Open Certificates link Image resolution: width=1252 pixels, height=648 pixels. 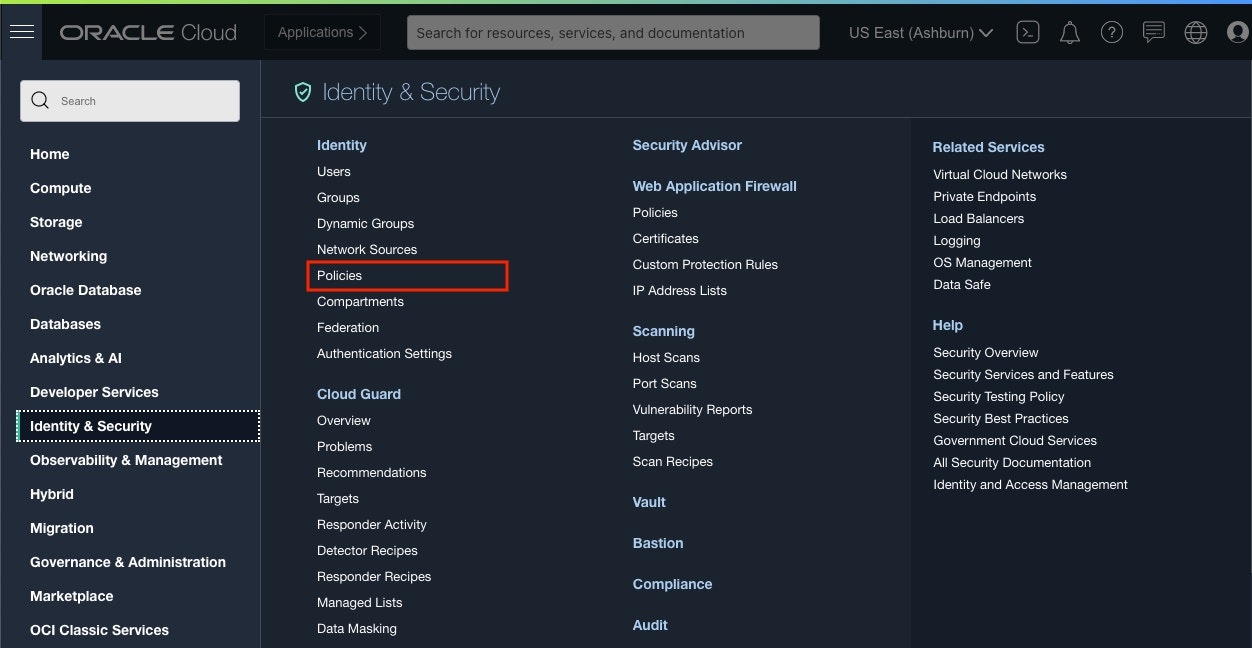pyautogui.click(x=666, y=239)
